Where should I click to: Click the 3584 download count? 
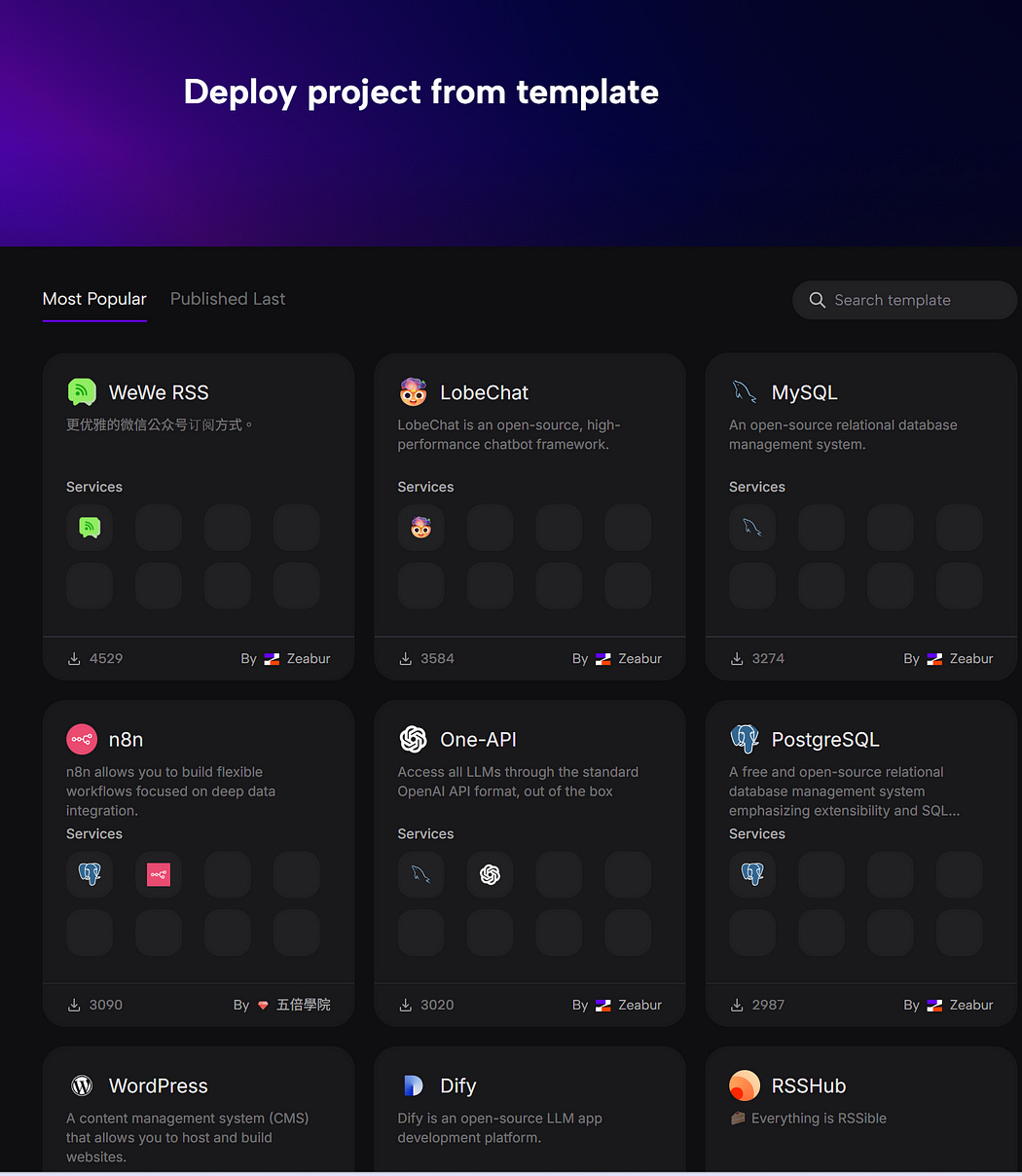click(x=437, y=658)
